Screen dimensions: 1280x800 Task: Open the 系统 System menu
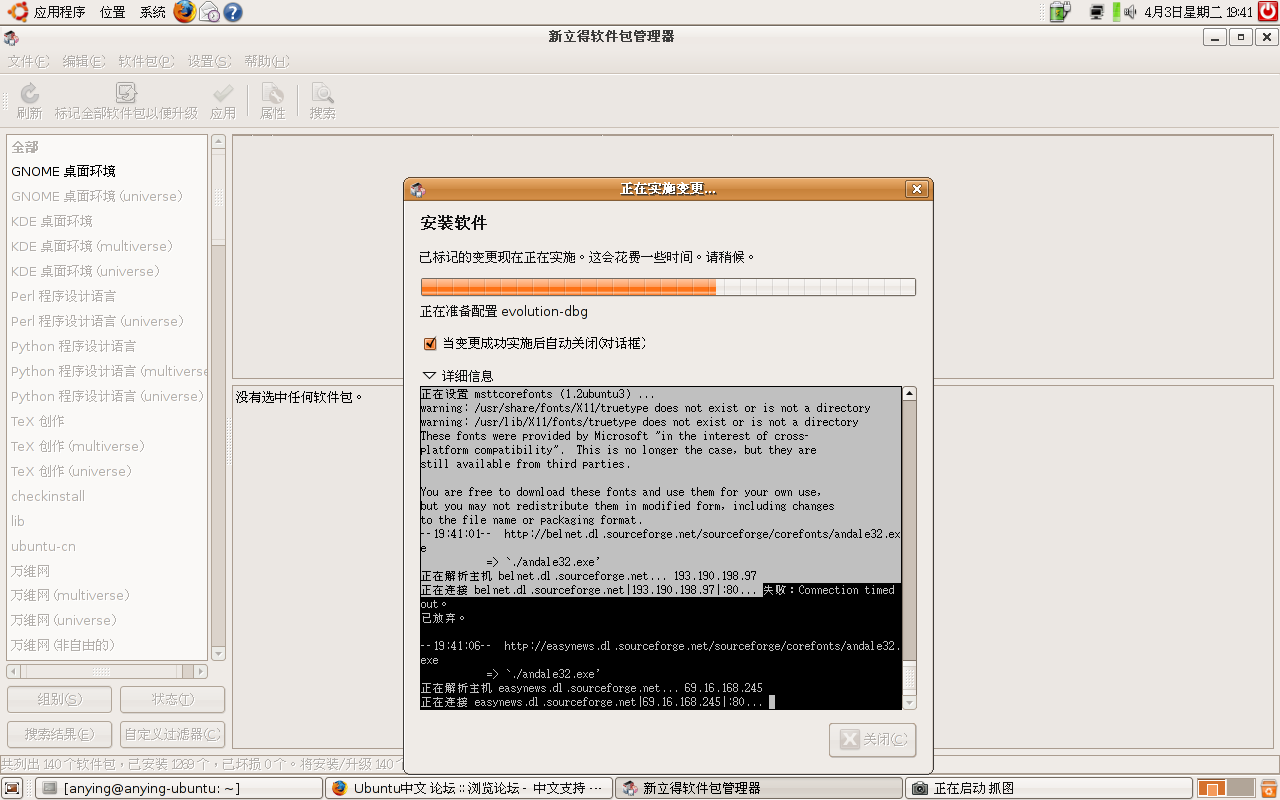153,12
